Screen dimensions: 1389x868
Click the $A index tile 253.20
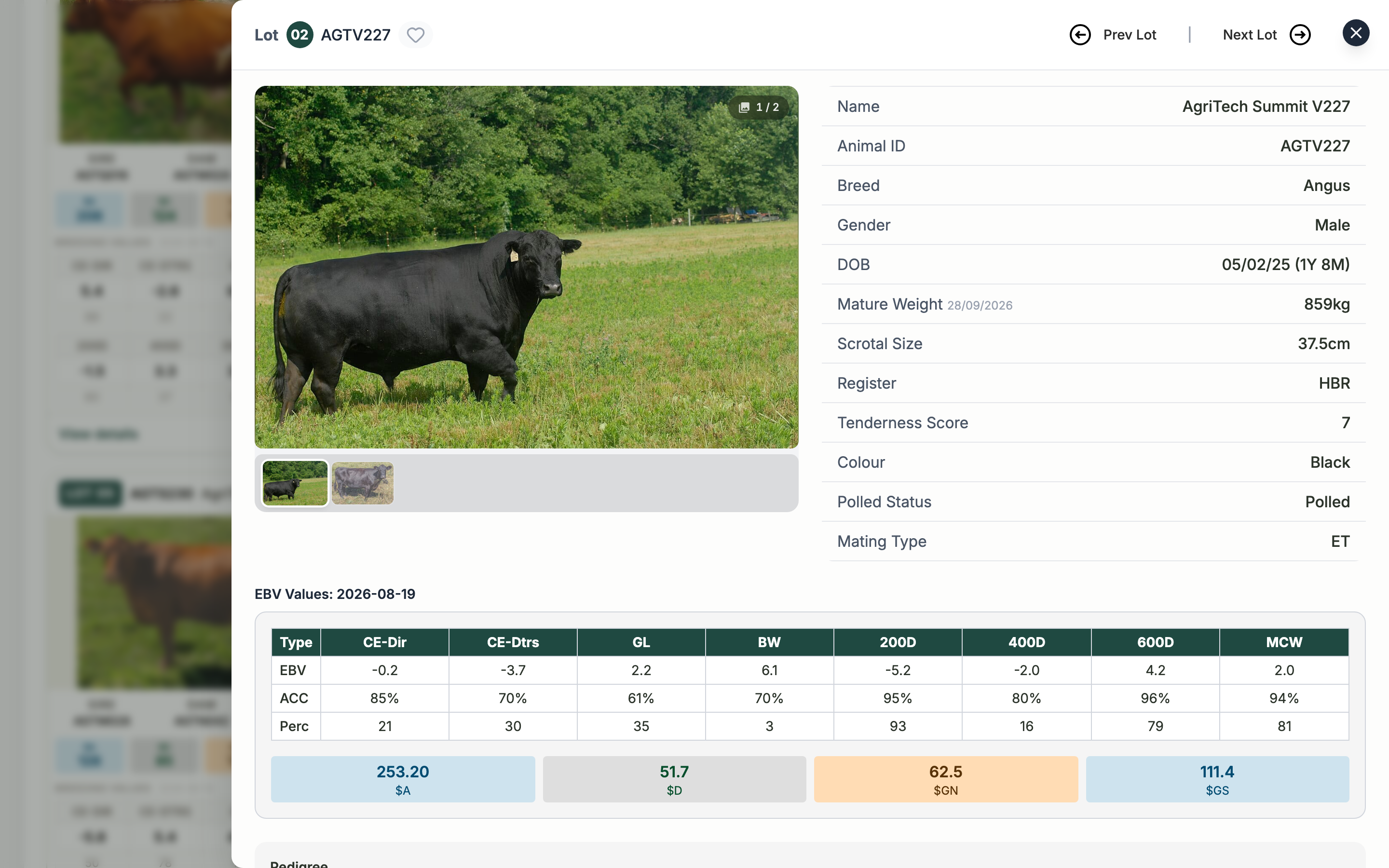[403, 779]
